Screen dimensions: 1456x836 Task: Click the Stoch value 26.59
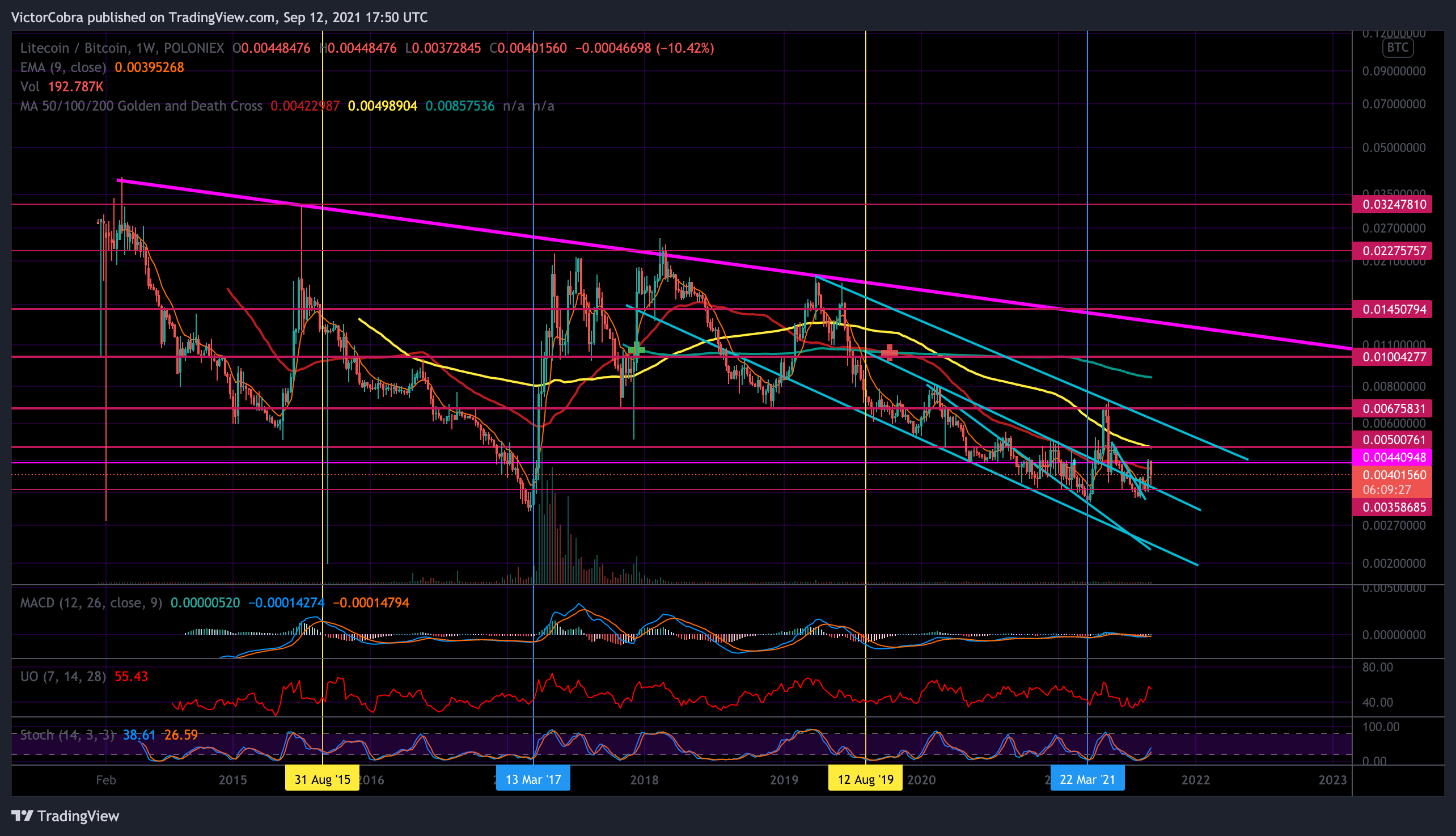(181, 735)
